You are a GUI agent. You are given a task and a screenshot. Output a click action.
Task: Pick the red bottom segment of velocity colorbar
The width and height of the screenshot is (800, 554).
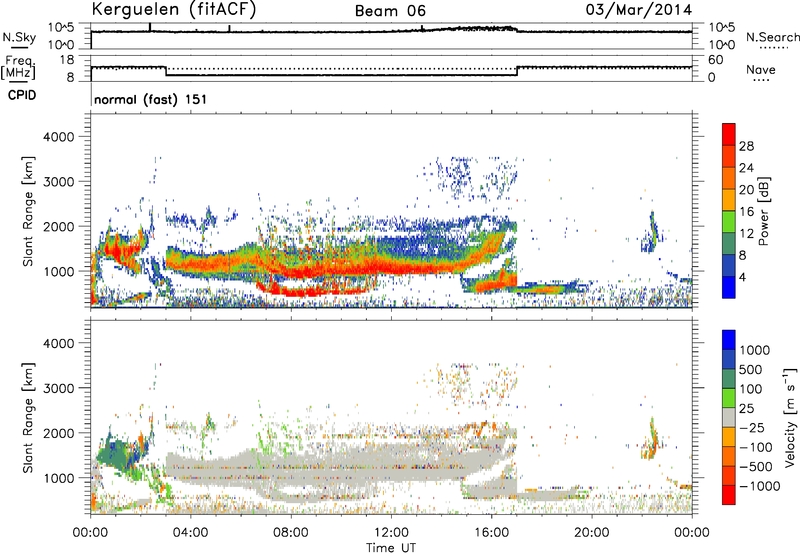click(x=729, y=495)
